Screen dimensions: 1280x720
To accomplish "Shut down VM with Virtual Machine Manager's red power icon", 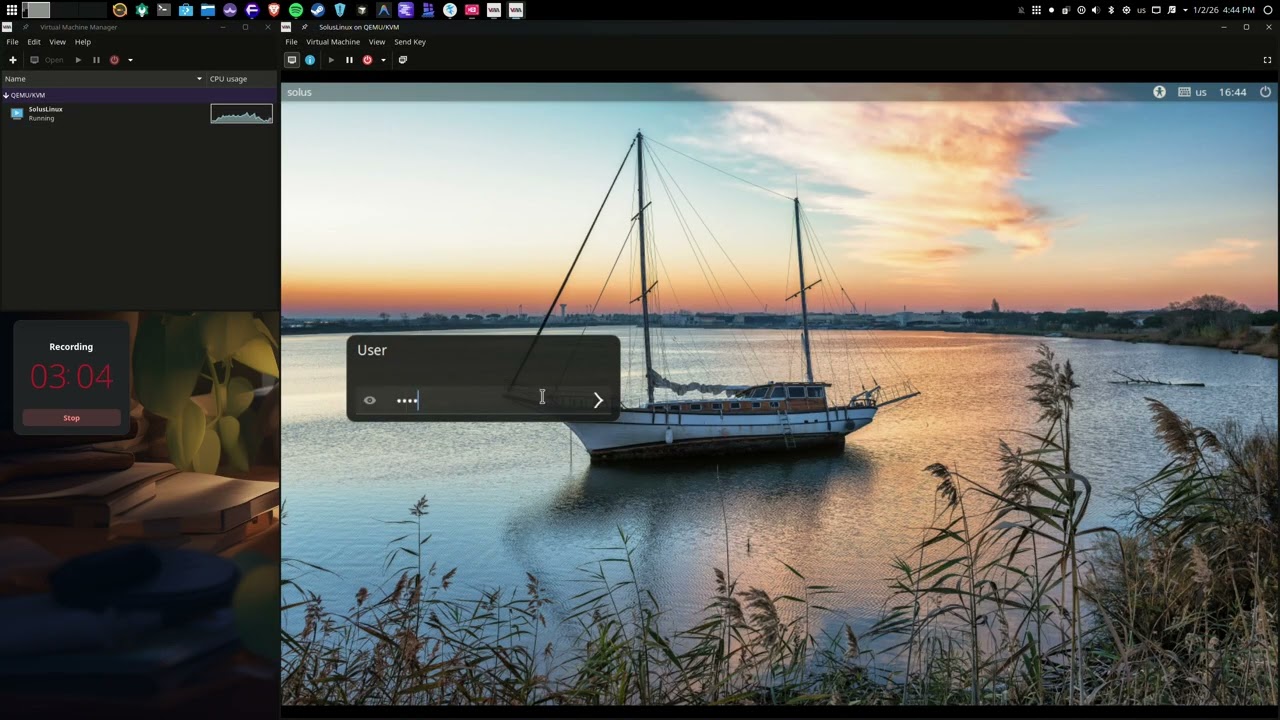I will pyautogui.click(x=114, y=60).
